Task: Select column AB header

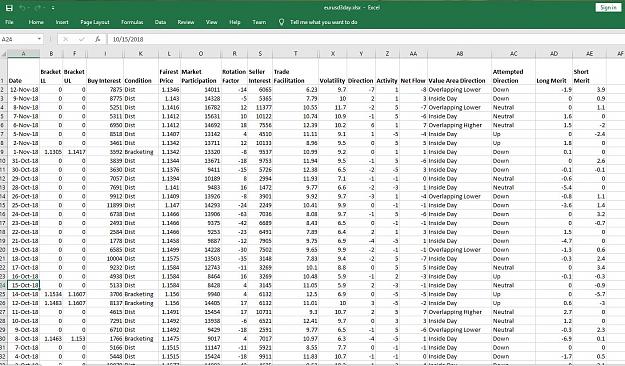Action: (x=460, y=53)
